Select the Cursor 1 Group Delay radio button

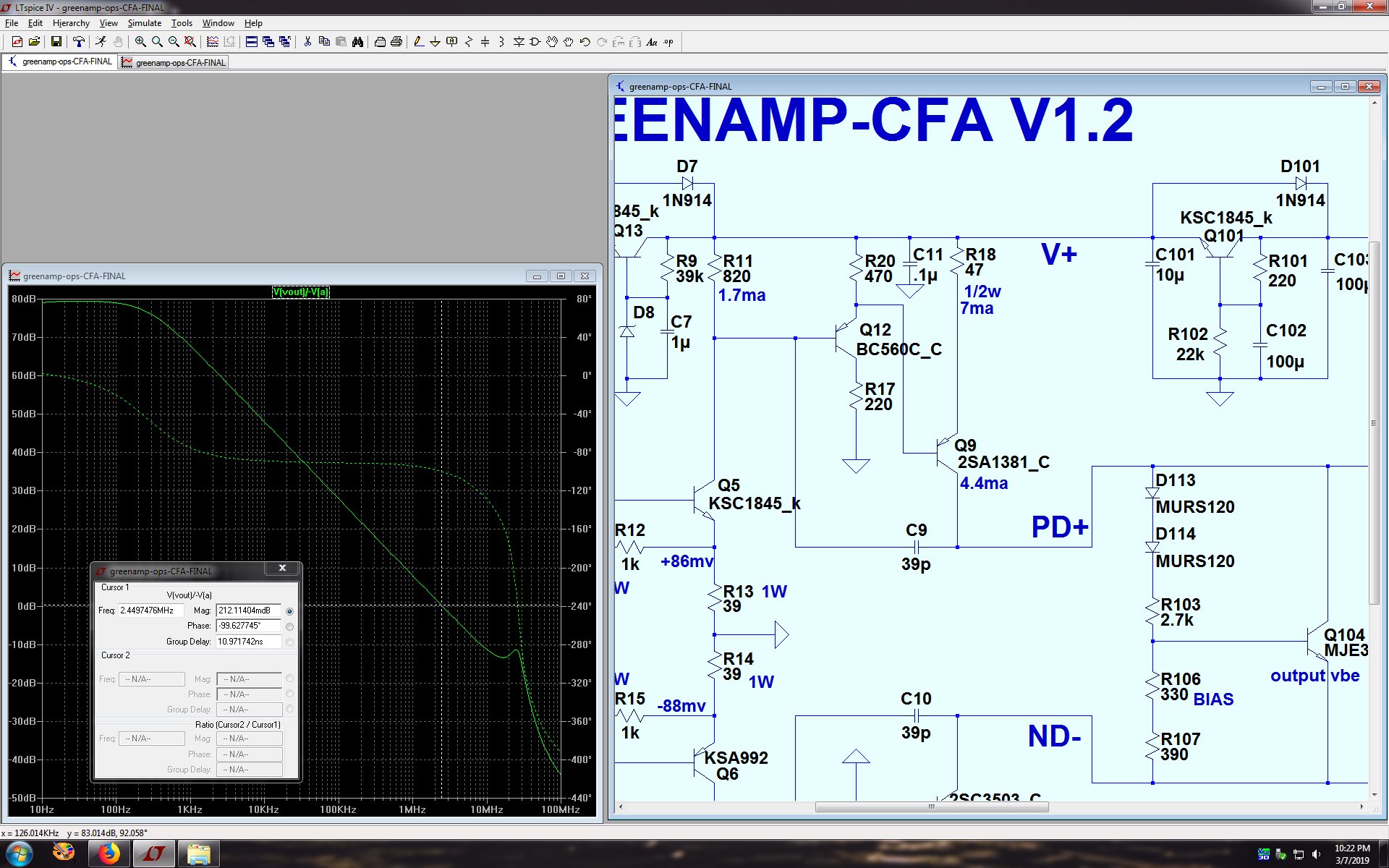[290, 642]
